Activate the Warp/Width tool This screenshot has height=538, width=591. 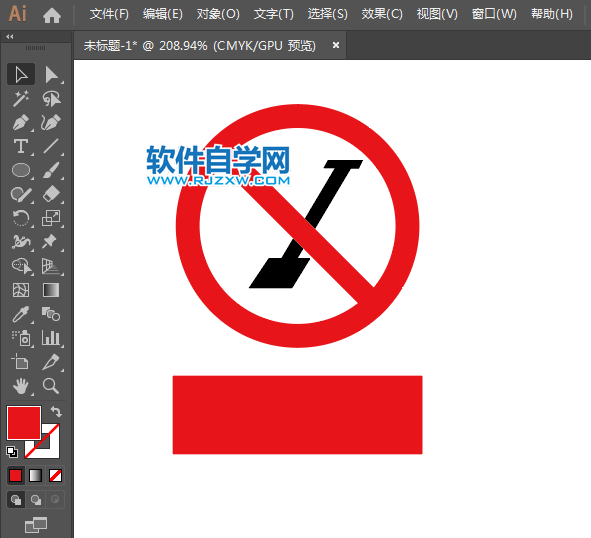pyautogui.click(x=21, y=242)
